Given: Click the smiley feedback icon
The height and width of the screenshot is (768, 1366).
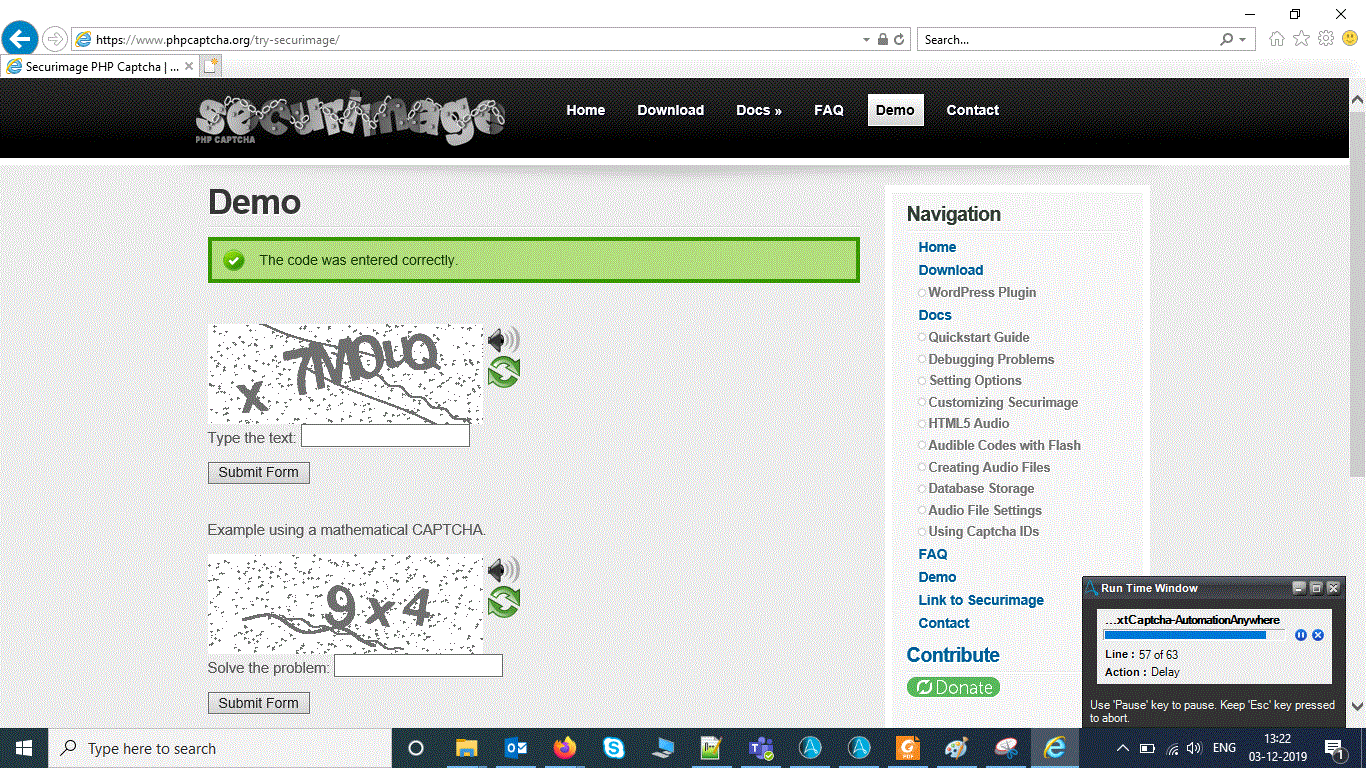Looking at the screenshot, I should 1350,39.
